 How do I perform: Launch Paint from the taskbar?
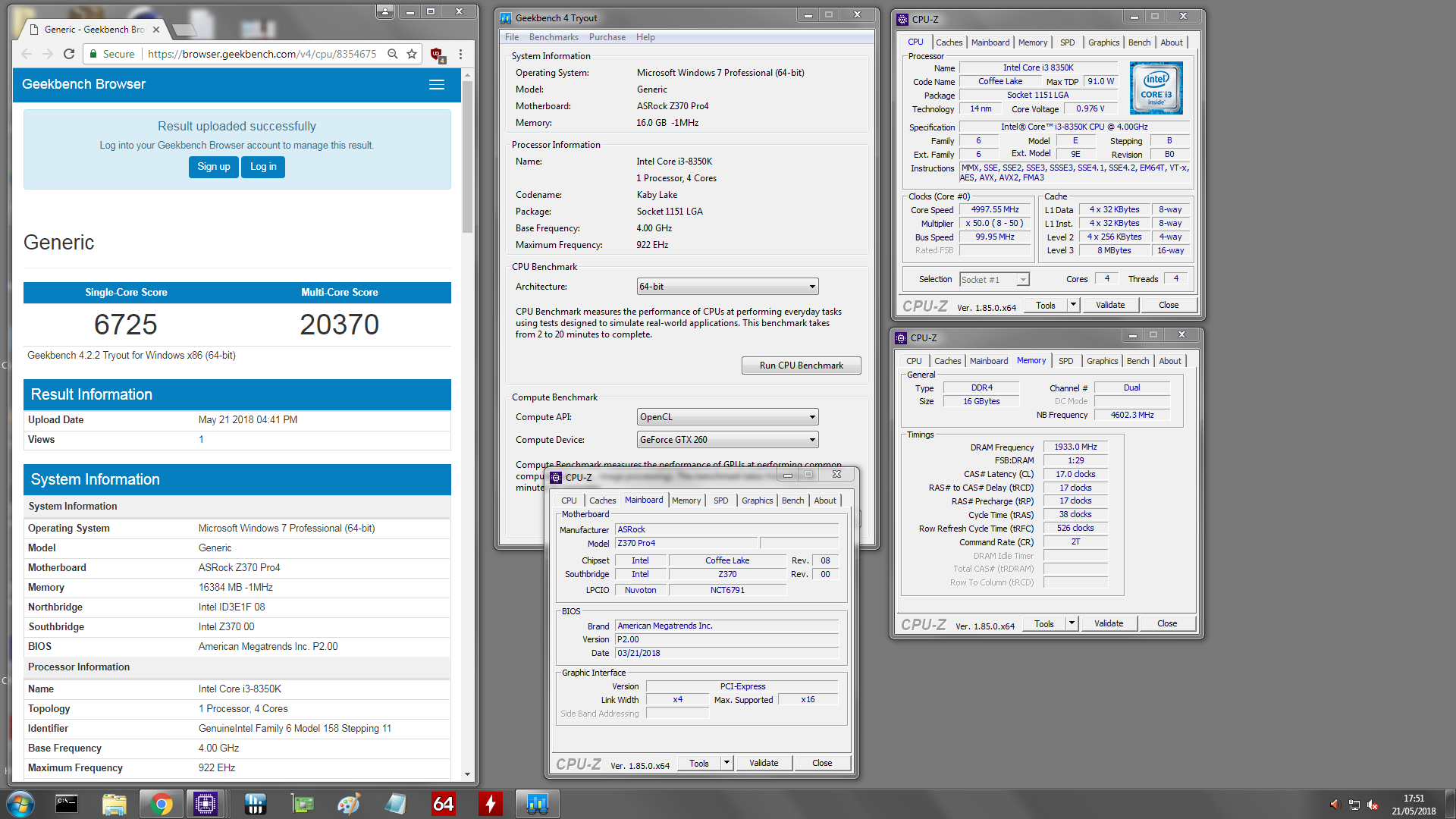(x=349, y=804)
